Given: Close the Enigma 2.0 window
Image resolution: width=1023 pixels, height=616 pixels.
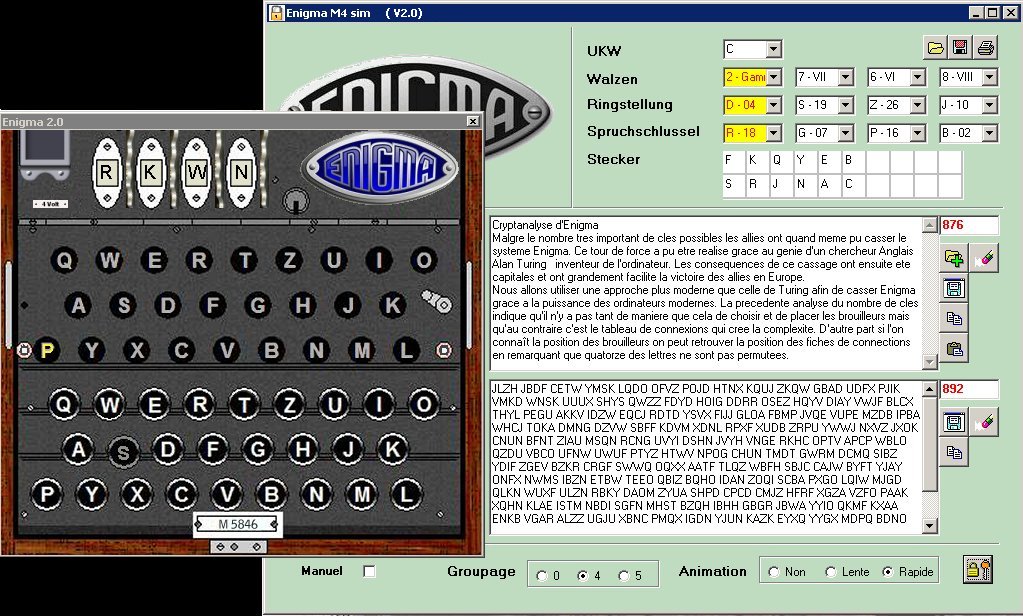Looking at the screenshot, I should 473,121.
